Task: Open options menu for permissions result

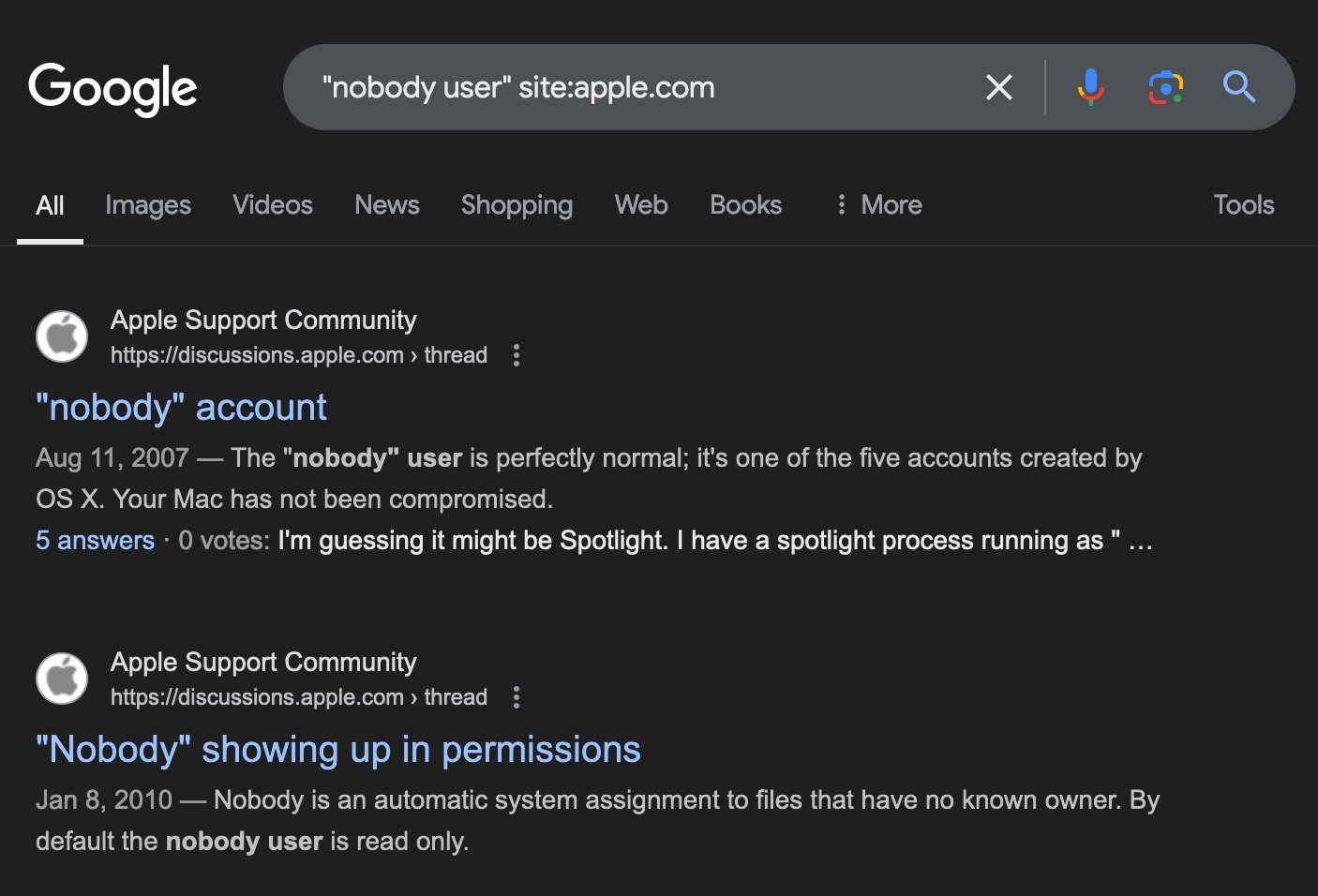Action: tap(517, 697)
